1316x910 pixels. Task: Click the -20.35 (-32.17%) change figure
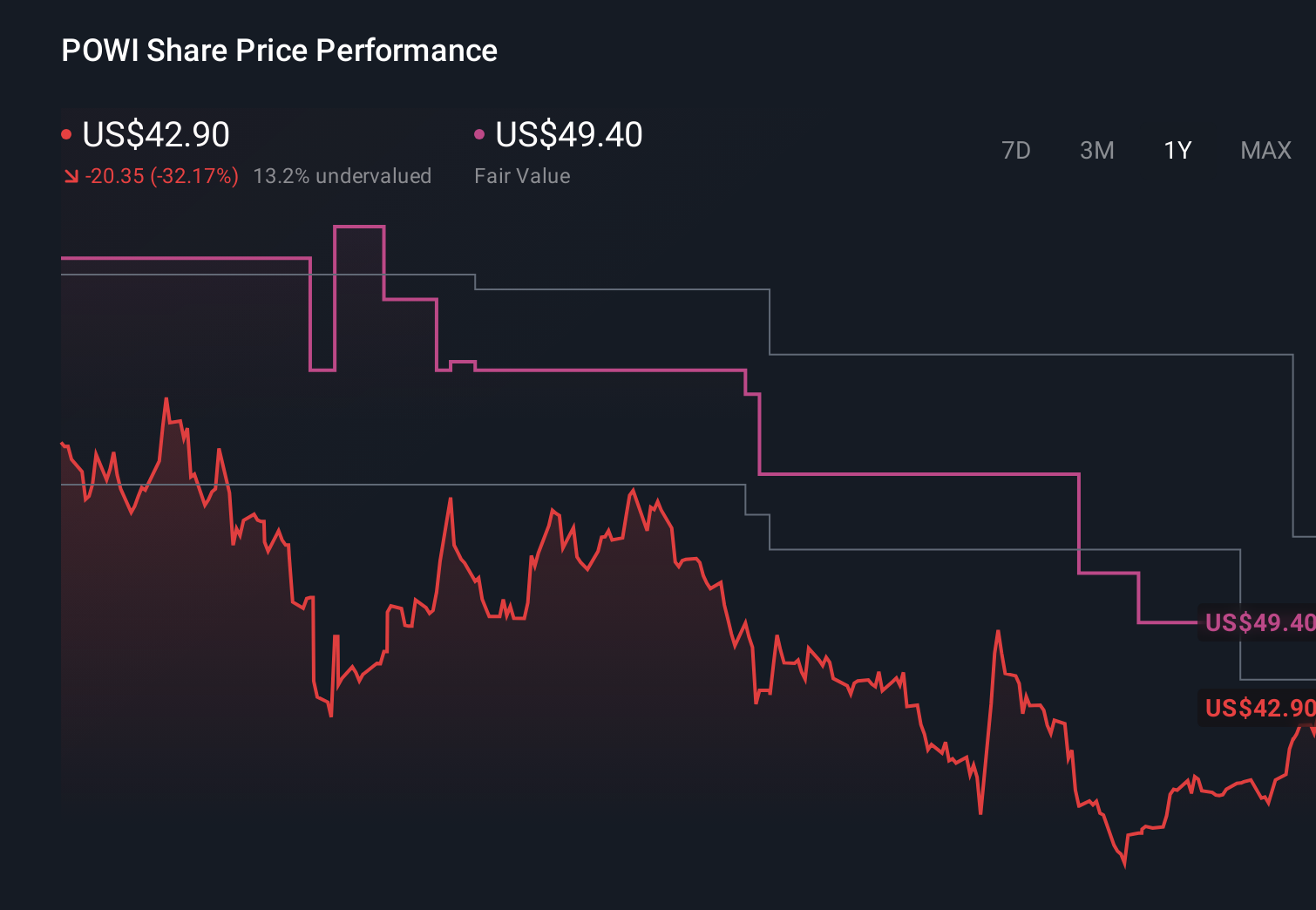pyautogui.click(x=163, y=175)
